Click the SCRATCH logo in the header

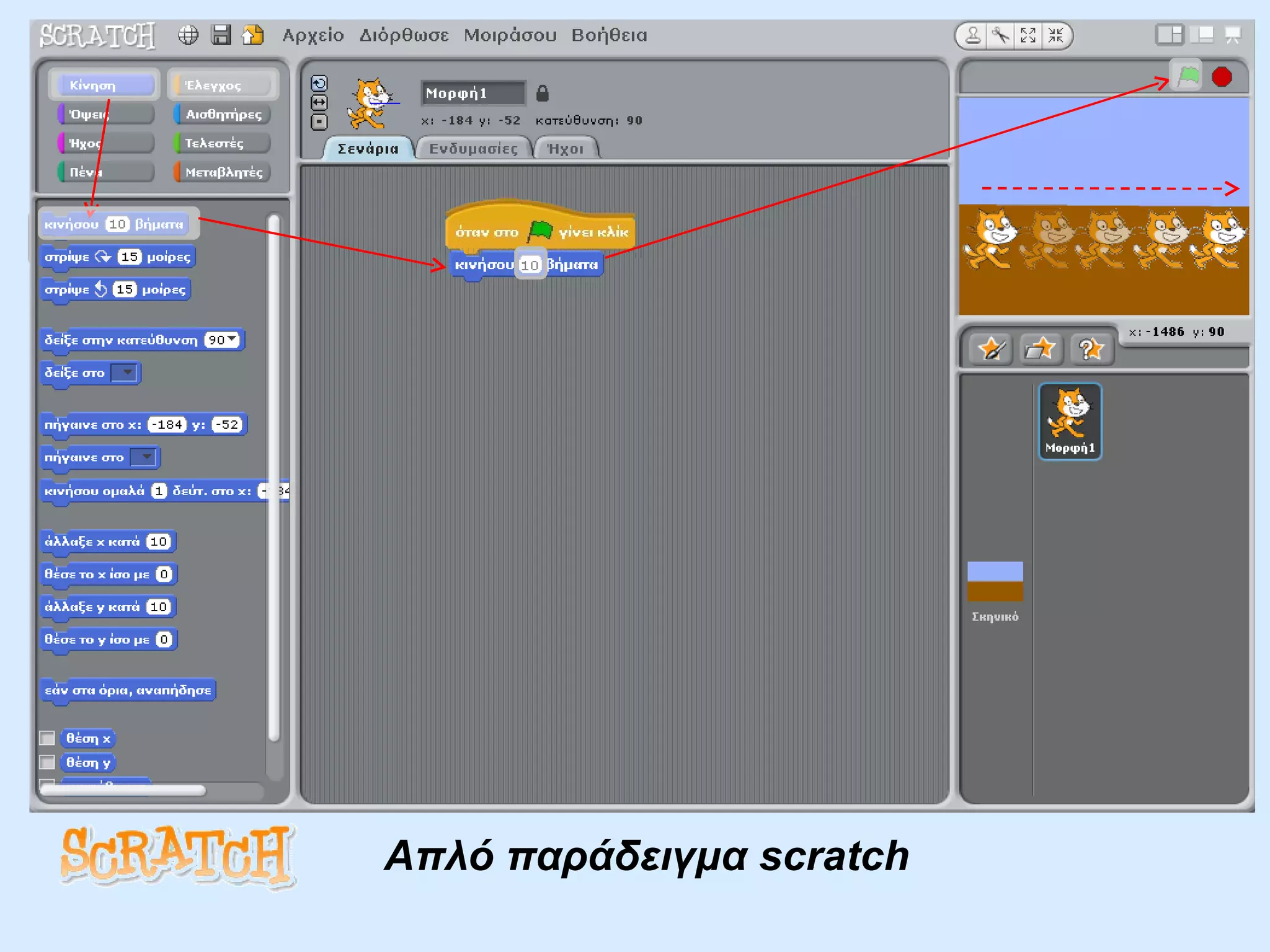[97, 35]
